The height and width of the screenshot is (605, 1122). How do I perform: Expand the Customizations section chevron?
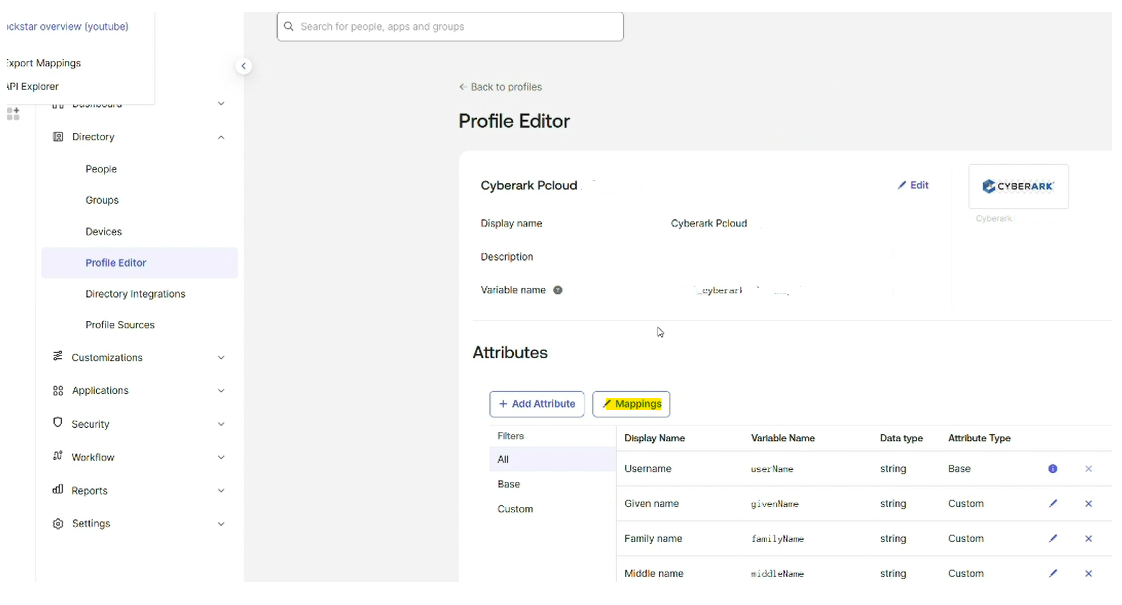[221, 357]
